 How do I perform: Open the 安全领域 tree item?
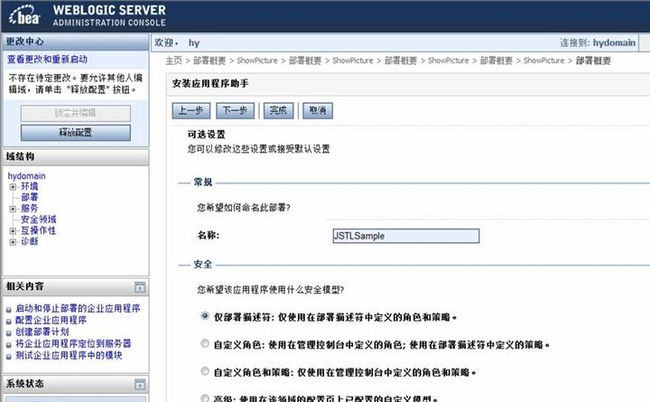point(39,219)
